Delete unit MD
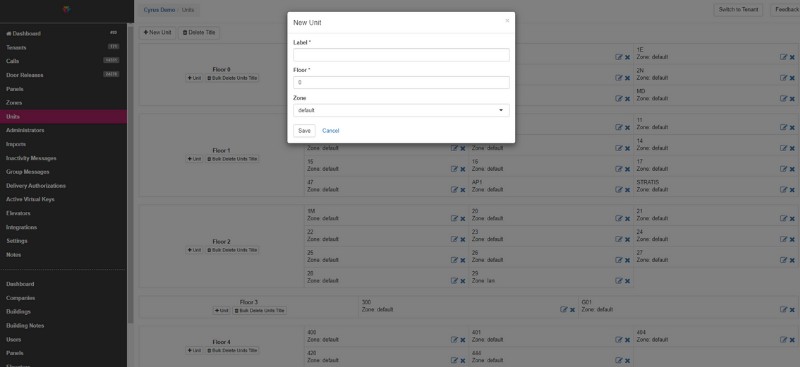 pyautogui.click(x=792, y=99)
